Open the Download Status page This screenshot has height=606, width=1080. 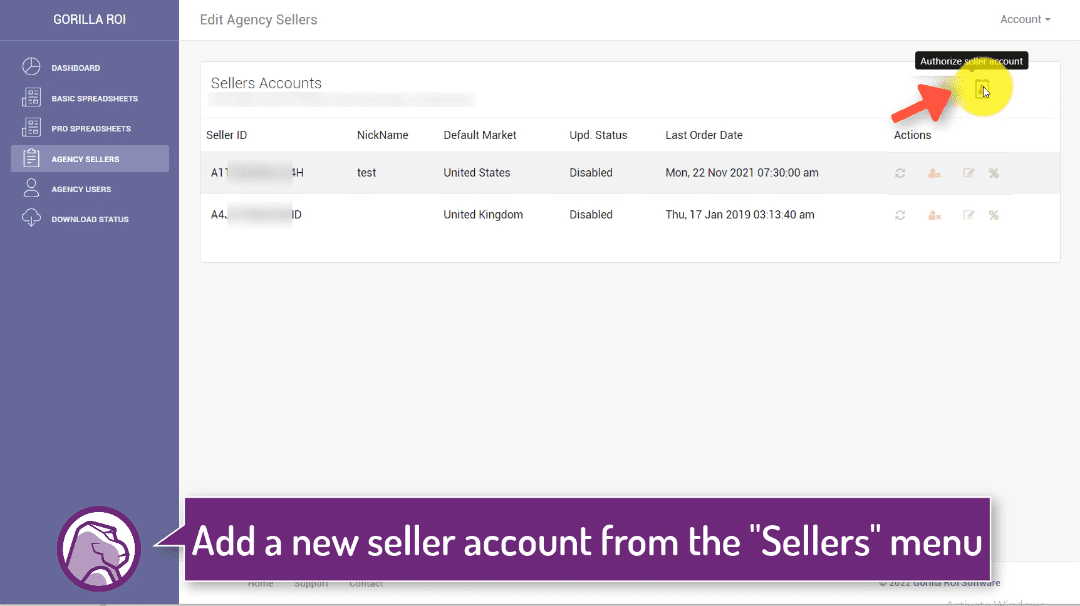(90, 219)
